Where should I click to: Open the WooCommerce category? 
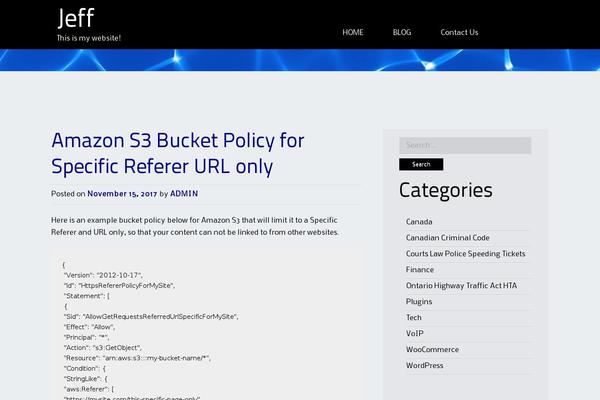coord(432,349)
